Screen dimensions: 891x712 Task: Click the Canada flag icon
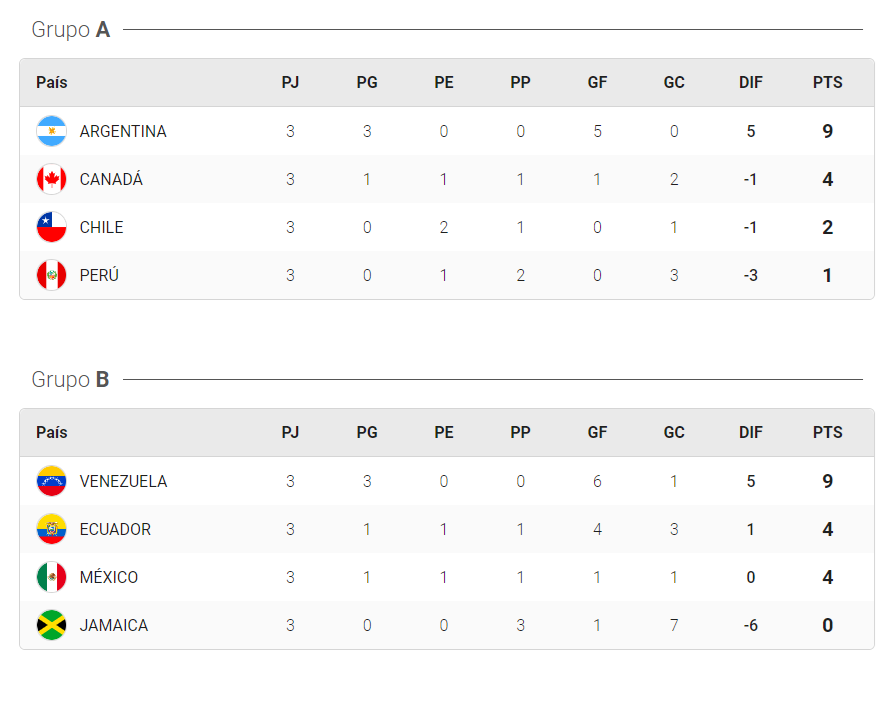51,179
